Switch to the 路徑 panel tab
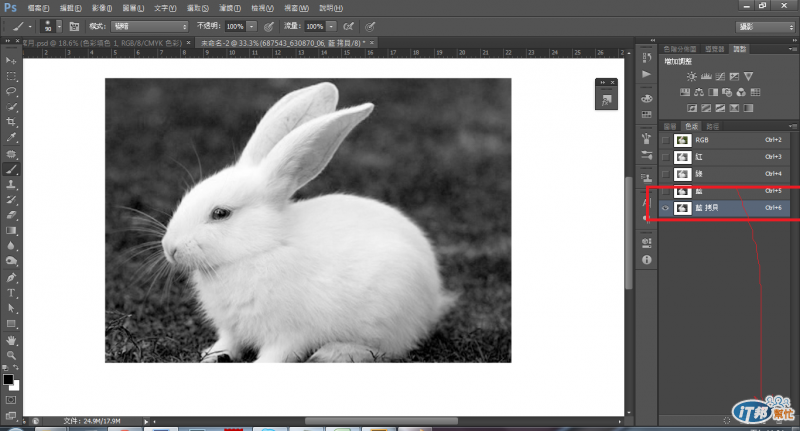The width and height of the screenshot is (800, 431). pyautogui.click(x=712, y=127)
